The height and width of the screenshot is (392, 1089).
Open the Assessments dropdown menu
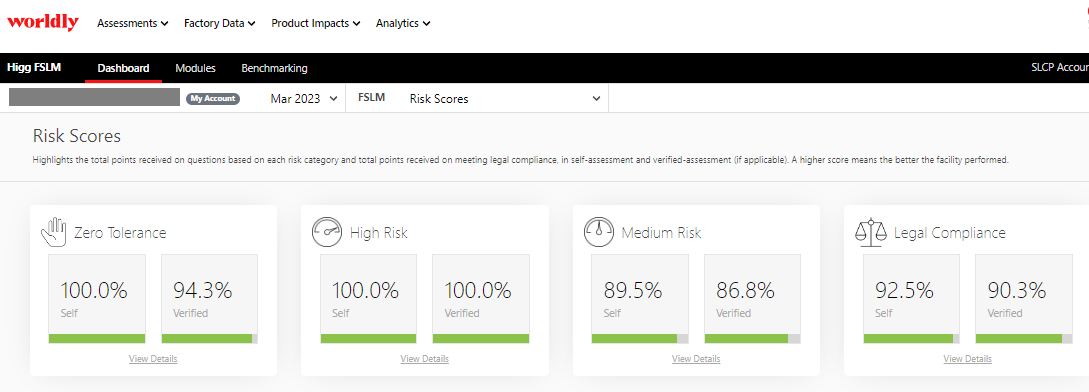click(133, 23)
